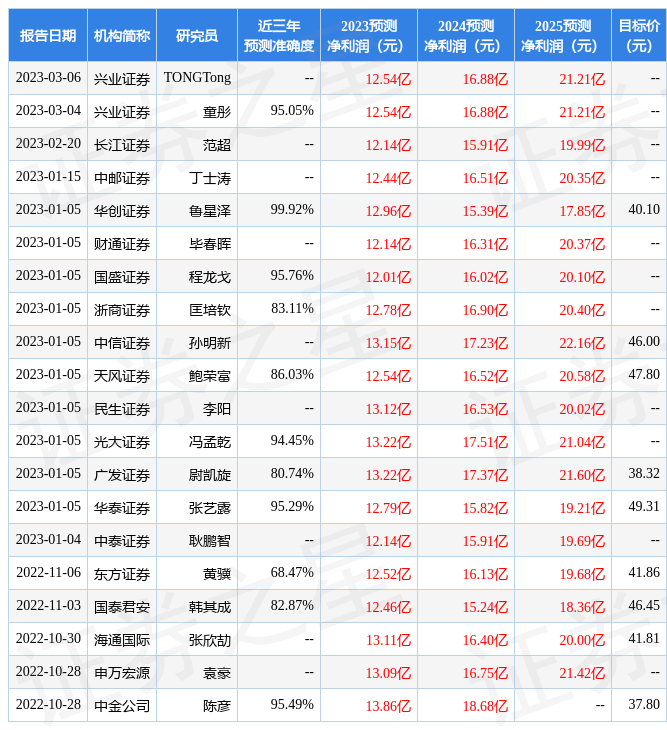Click target price 40.10
The width and height of the screenshot is (667, 730).
[x=644, y=210]
